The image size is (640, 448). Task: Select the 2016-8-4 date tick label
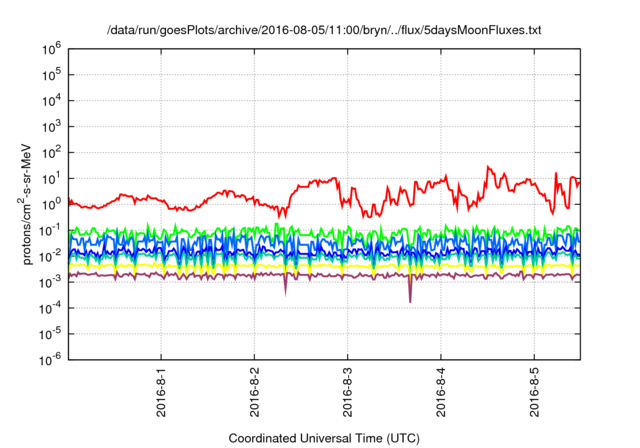pos(440,391)
